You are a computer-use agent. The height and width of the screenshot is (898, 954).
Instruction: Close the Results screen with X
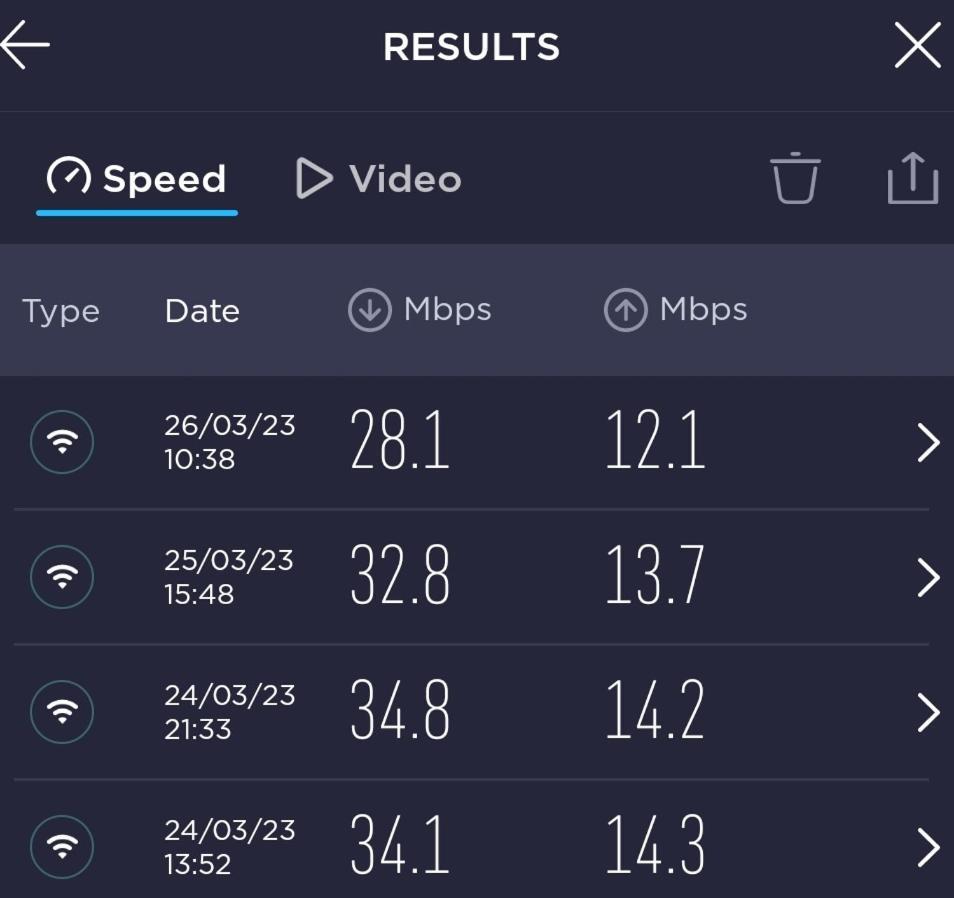pyautogui.click(x=917, y=45)
